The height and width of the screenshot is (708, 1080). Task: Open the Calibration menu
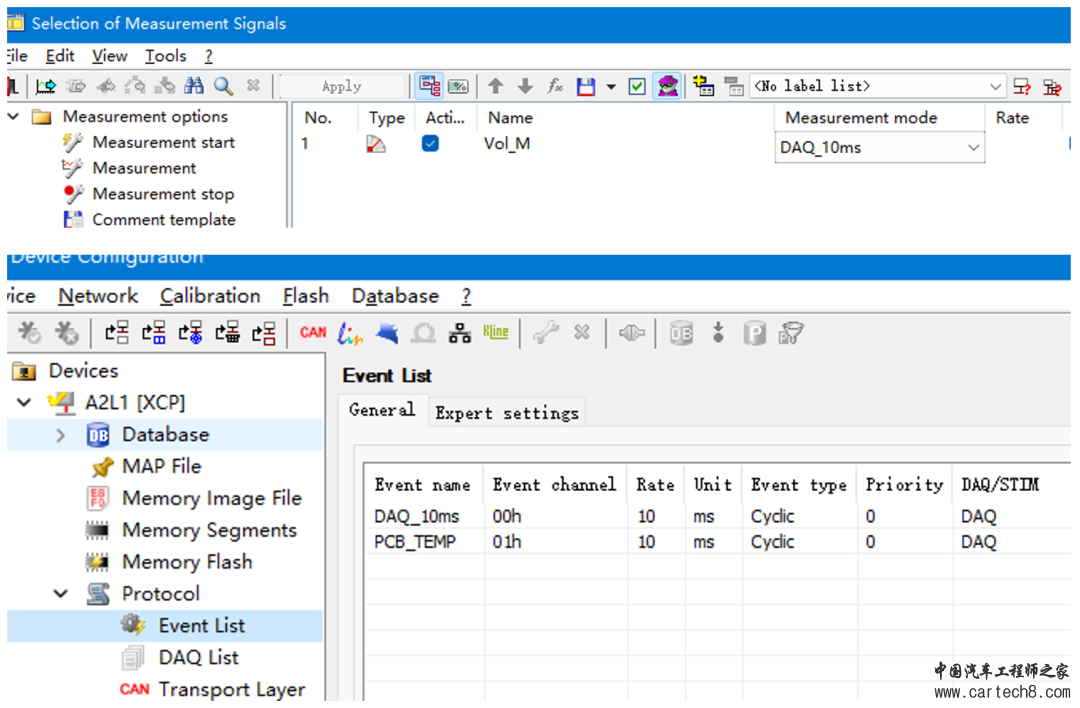point(210,296)
